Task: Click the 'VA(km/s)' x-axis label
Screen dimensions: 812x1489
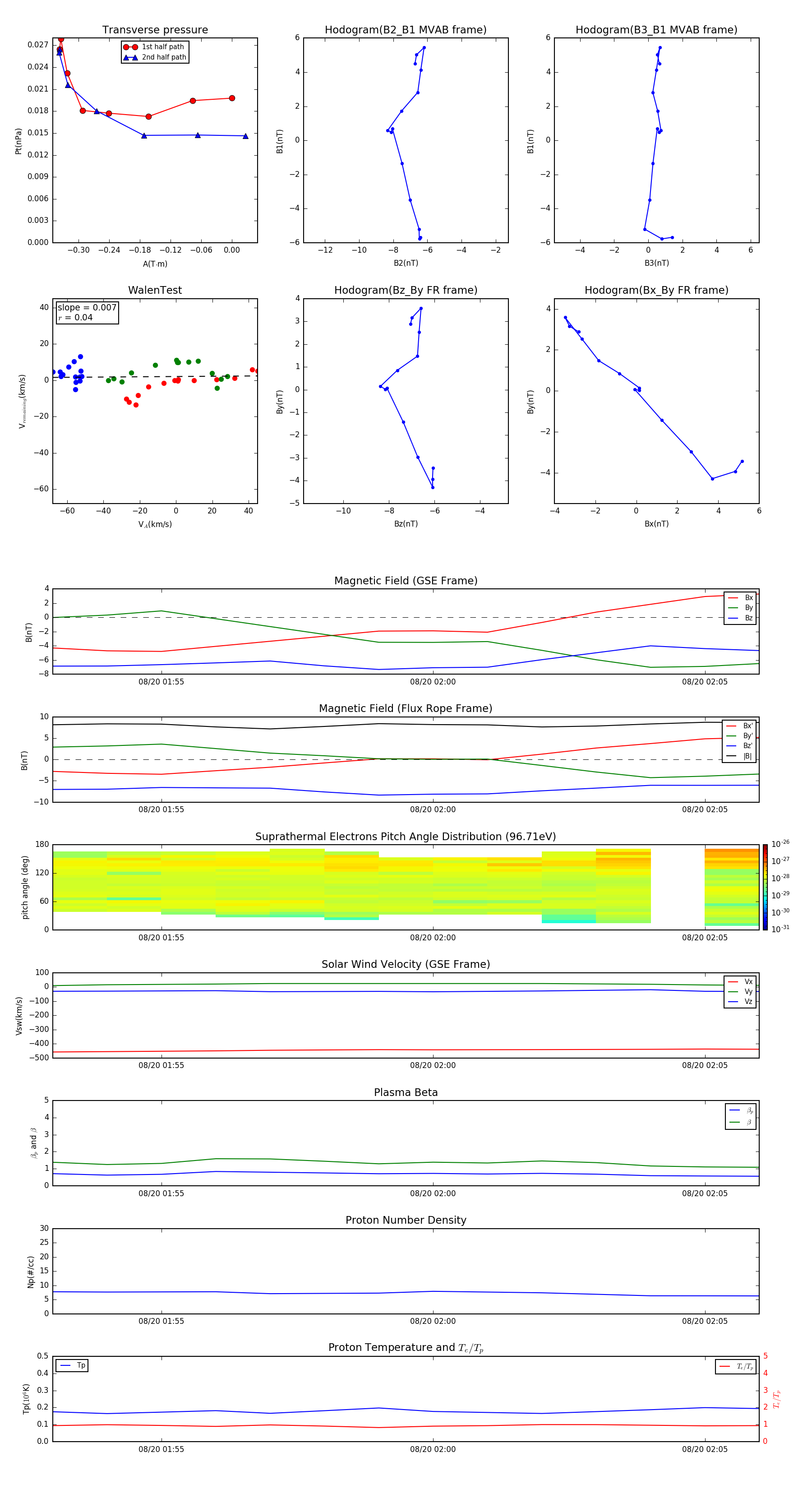Action: pyautogui.click(x=155, y=524)
